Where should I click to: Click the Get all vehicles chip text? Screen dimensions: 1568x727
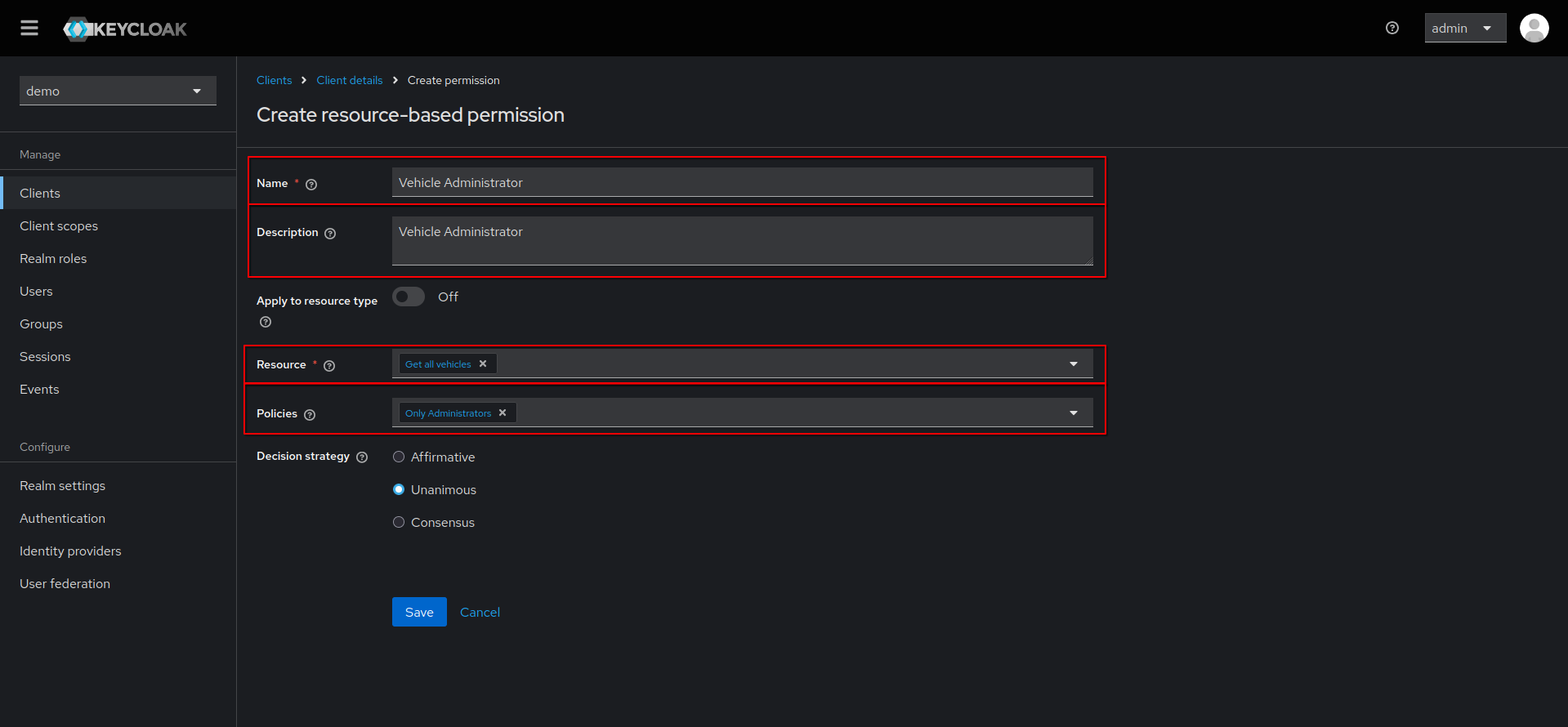pyautogui.click(x=438, y=364)
